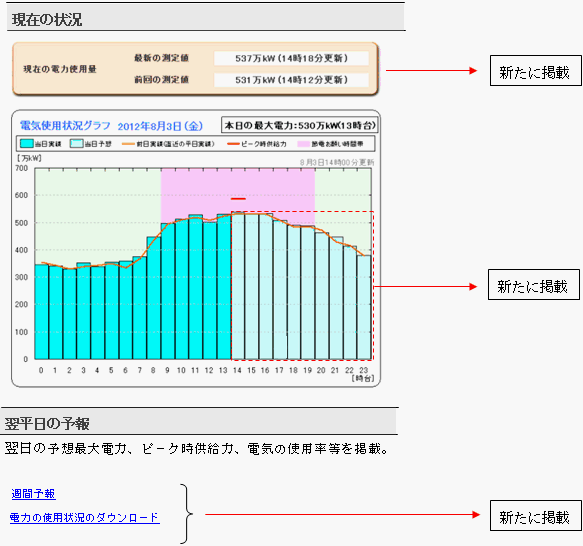Click the 翌日の予想最大電力 description sentence
The width and height of the screenshot is (583, 546).
[x=196, y=449]
